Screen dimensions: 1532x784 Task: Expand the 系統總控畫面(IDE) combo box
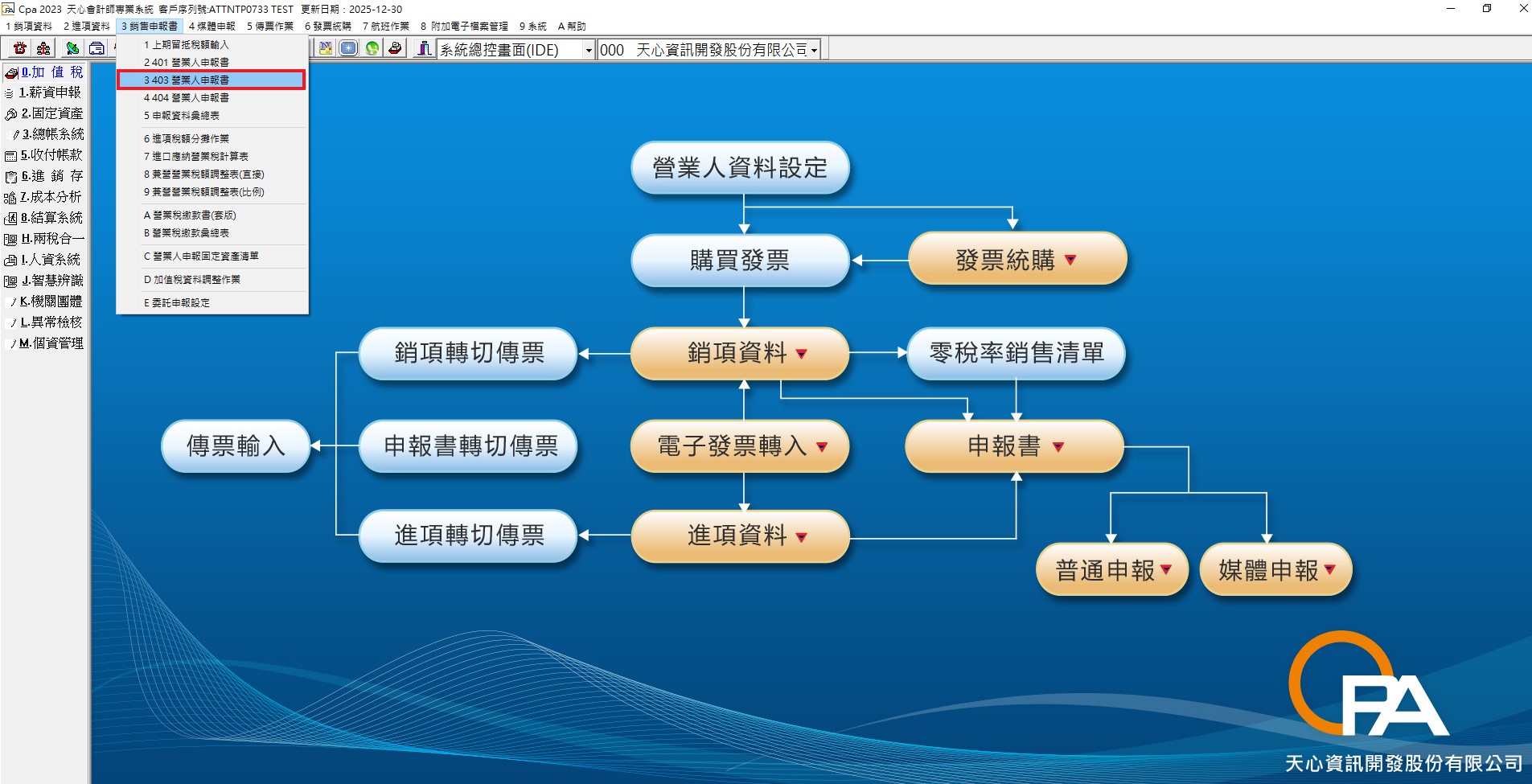click(588, 51)
